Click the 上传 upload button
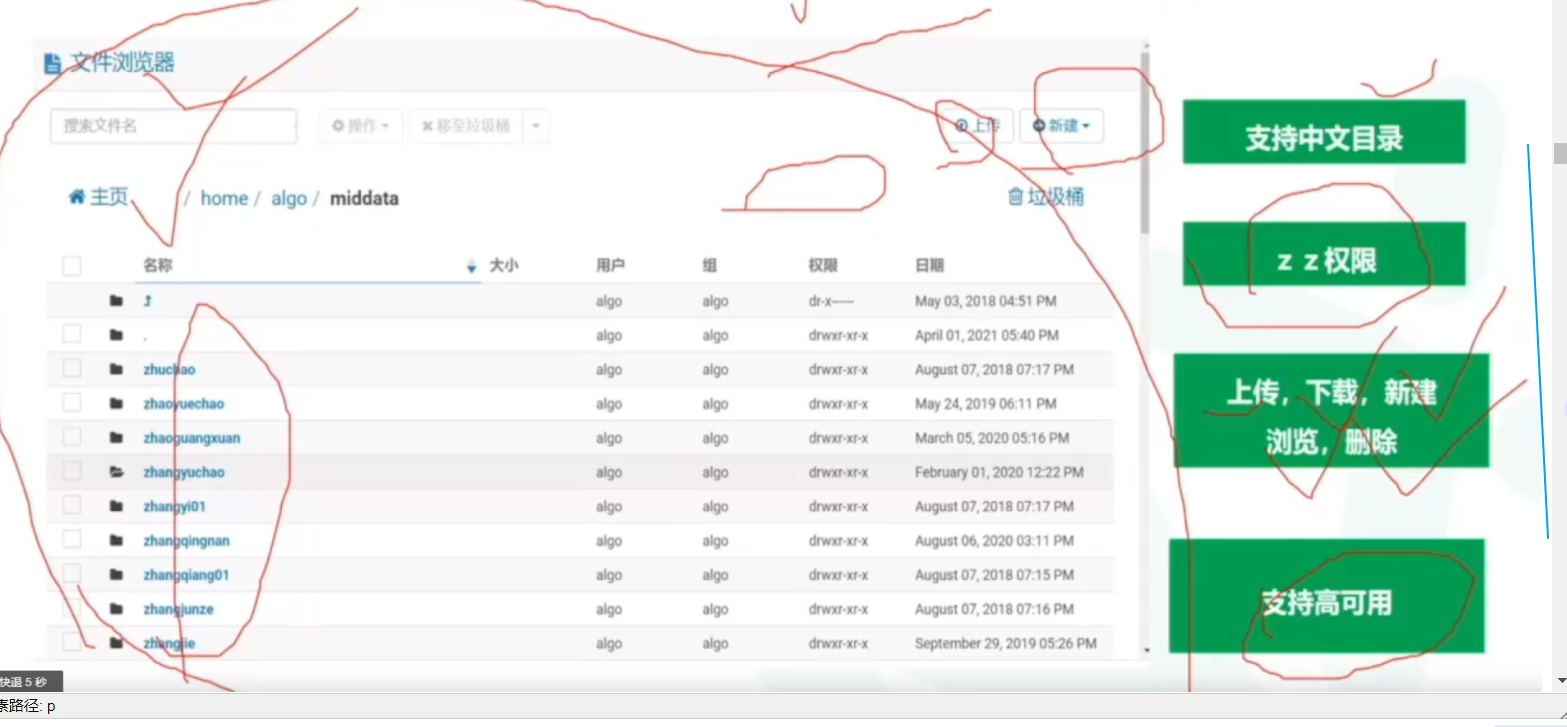 [977, 126]
